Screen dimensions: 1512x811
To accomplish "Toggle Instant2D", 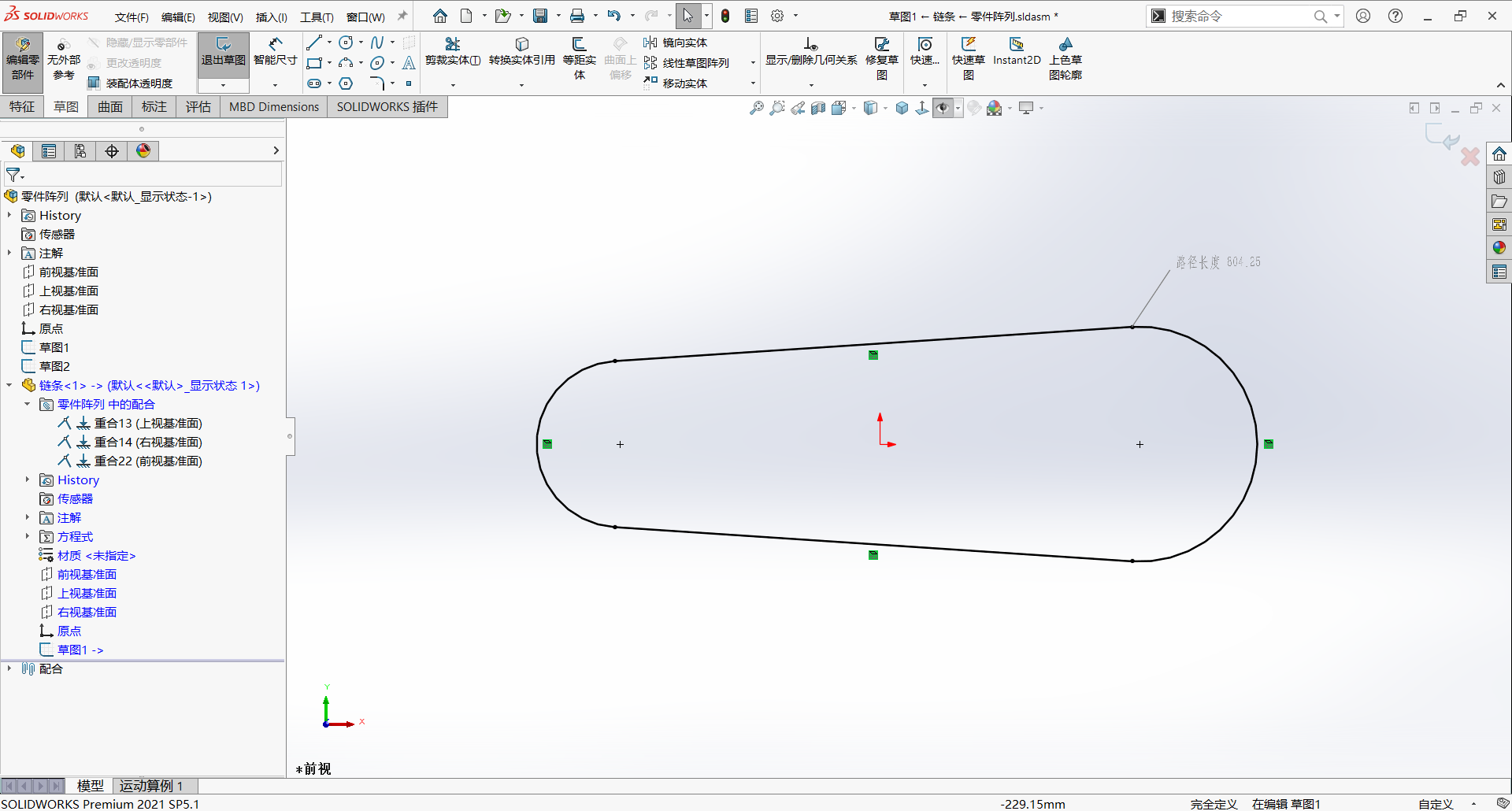I will [1017, 52].
